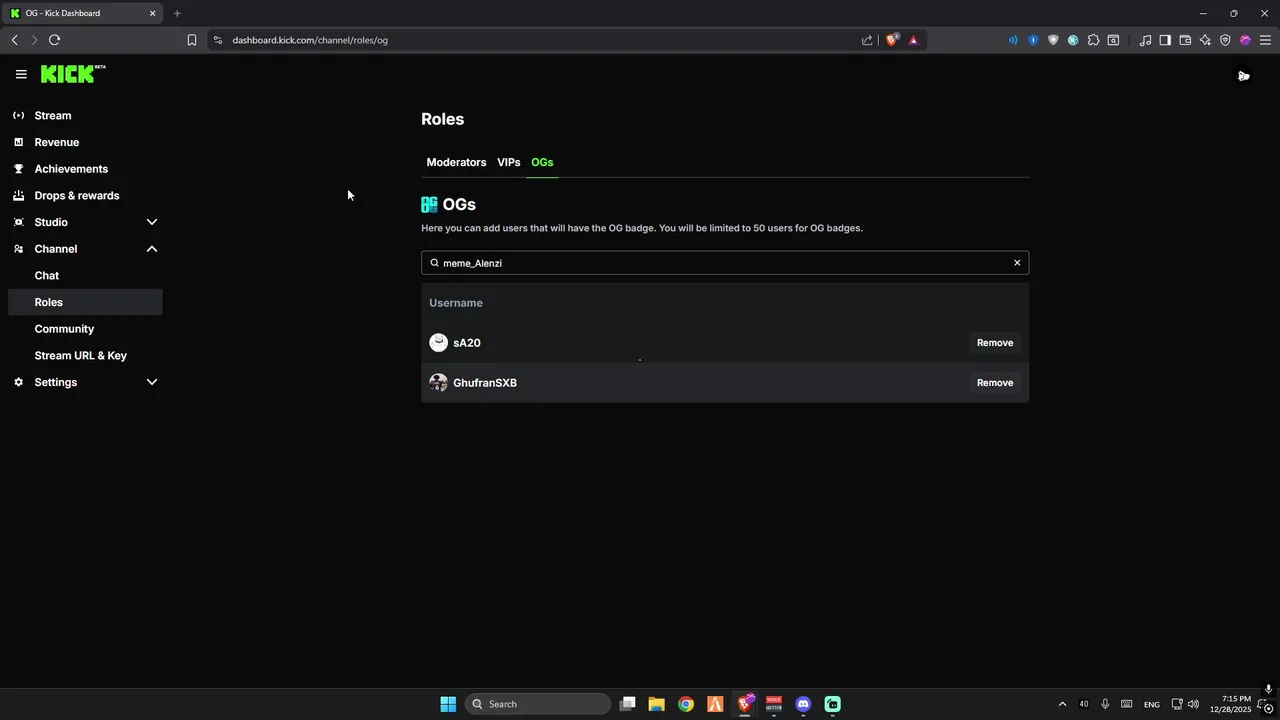Click GhufranSXB's avatar
The width and height of the screenshot is (1280, 720).
coord(438,383)
